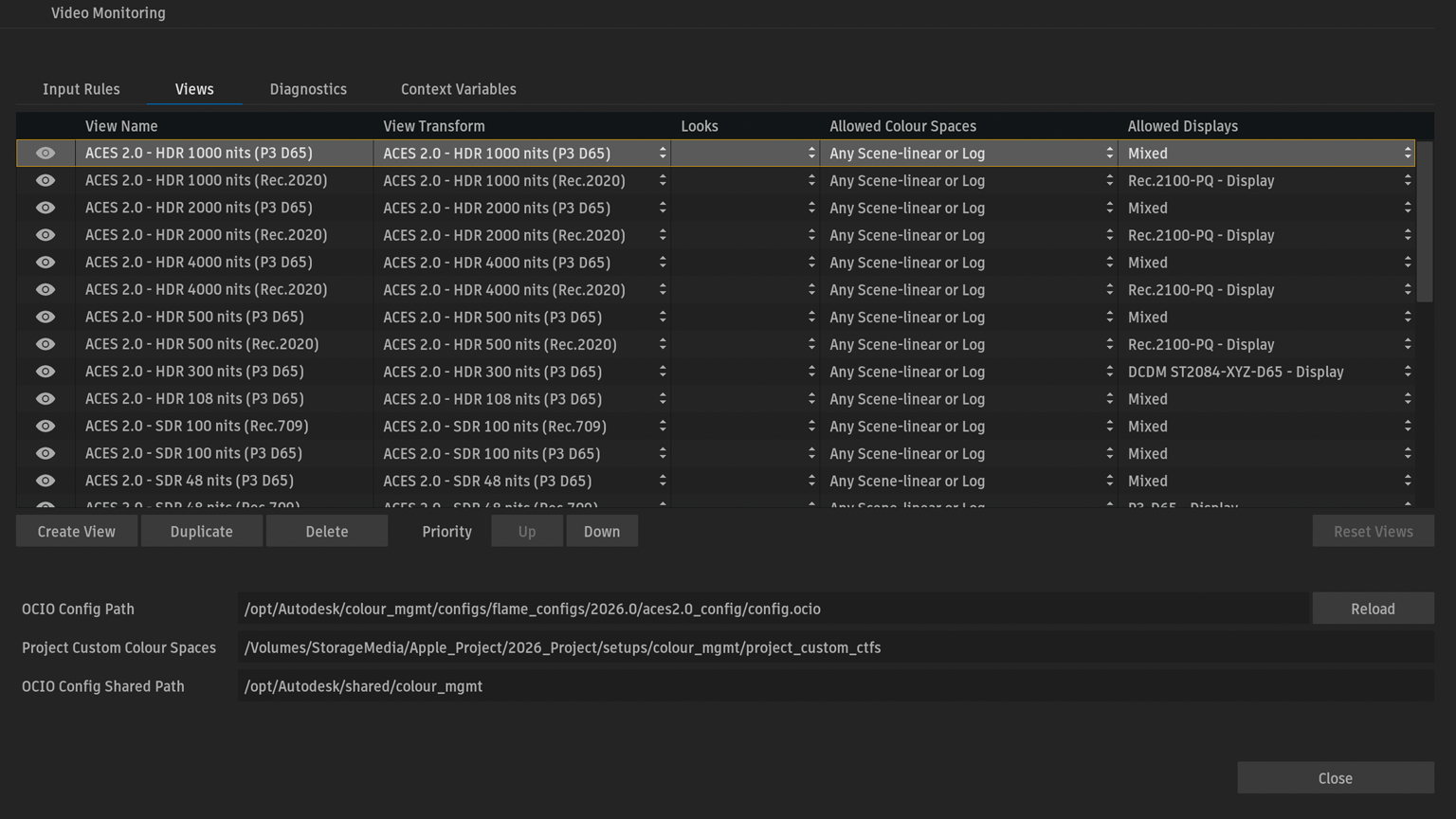Image resolution: width=1456 pixels, height=819 pixels.
Task: Click eye icon for HDR 108 nits (P3 D65)
Action: tap(45, 399)
